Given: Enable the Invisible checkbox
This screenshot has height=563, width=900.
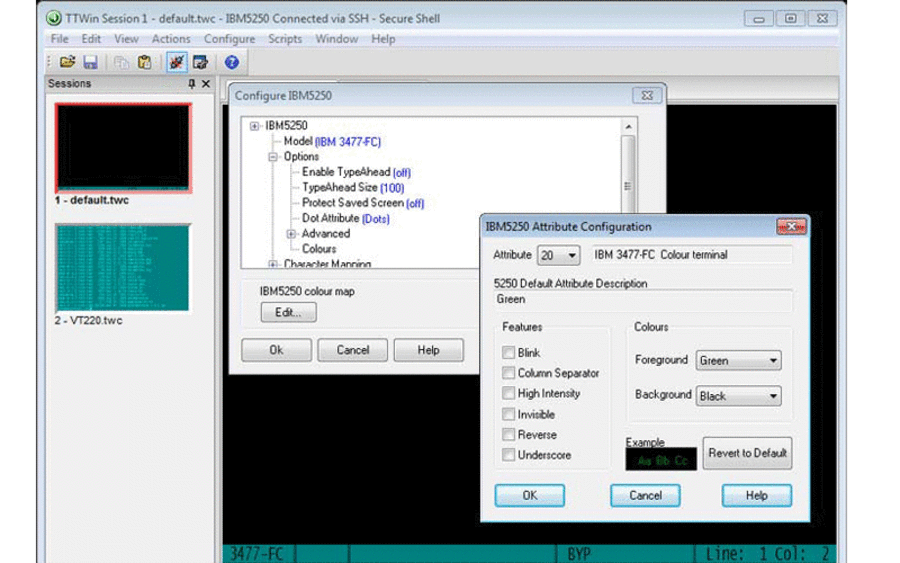Looking at the screenshot, I should pos(508,414).
